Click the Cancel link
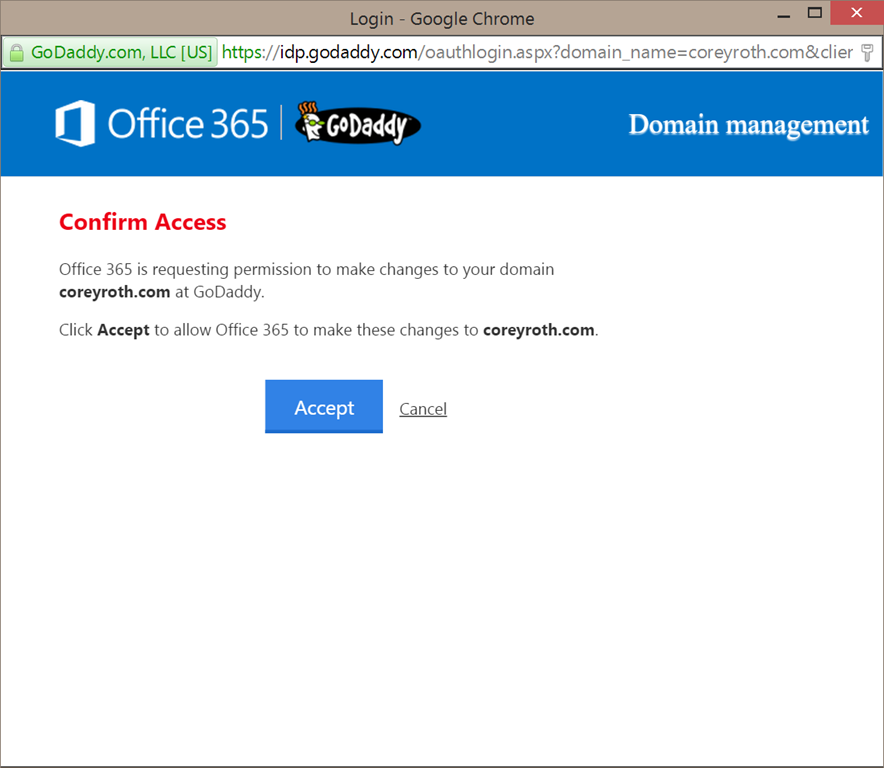The image size is (884, 768). click(x=423, y=409)
